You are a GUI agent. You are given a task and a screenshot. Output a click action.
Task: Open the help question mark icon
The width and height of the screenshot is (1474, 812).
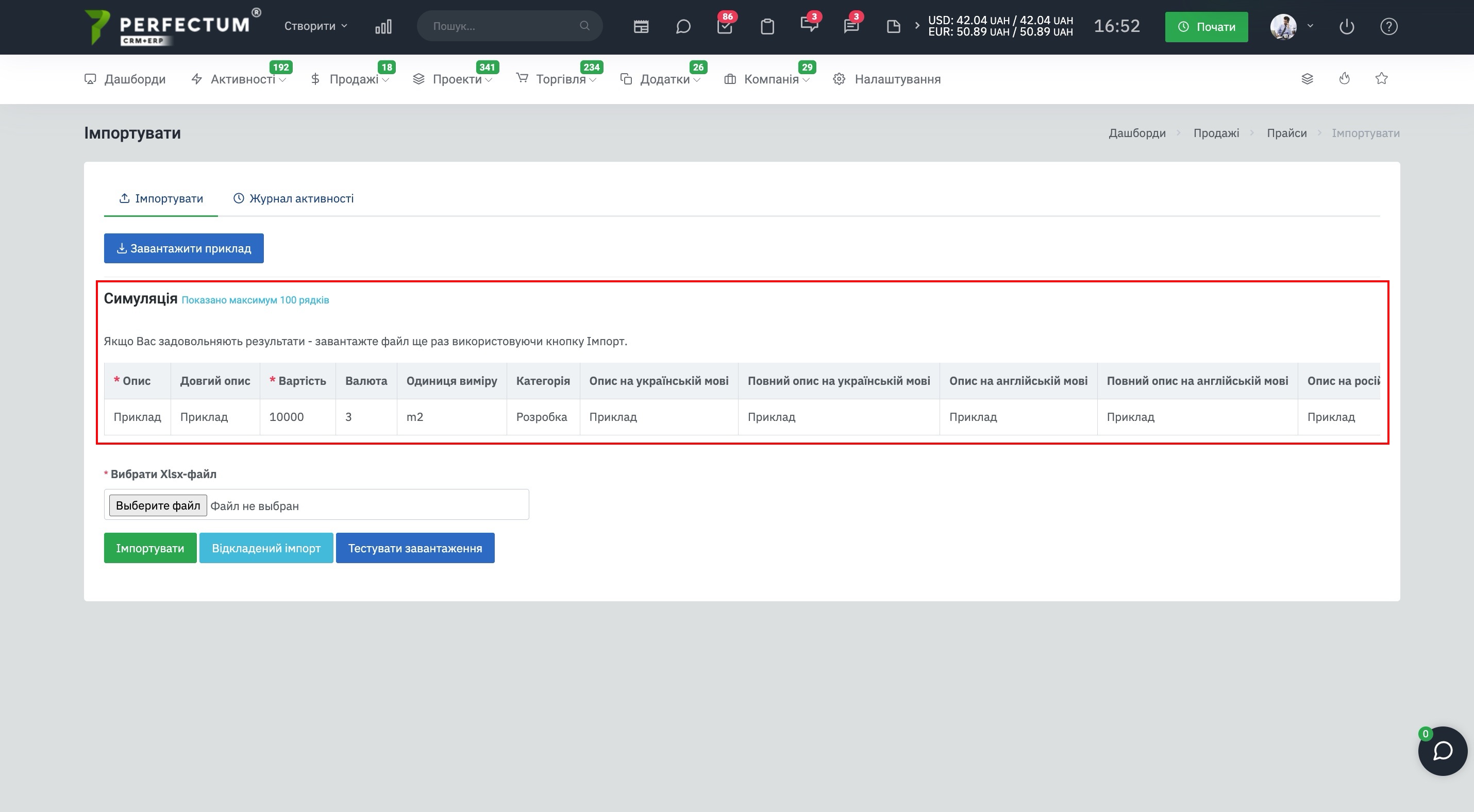tap(1389, 26)
